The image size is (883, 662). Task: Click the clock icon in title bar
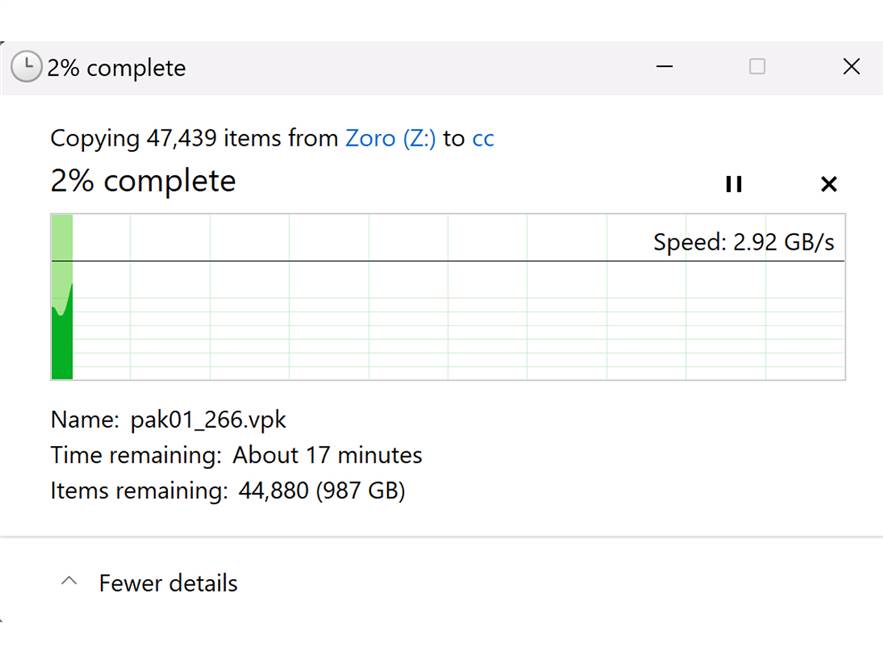pos(26,67)
